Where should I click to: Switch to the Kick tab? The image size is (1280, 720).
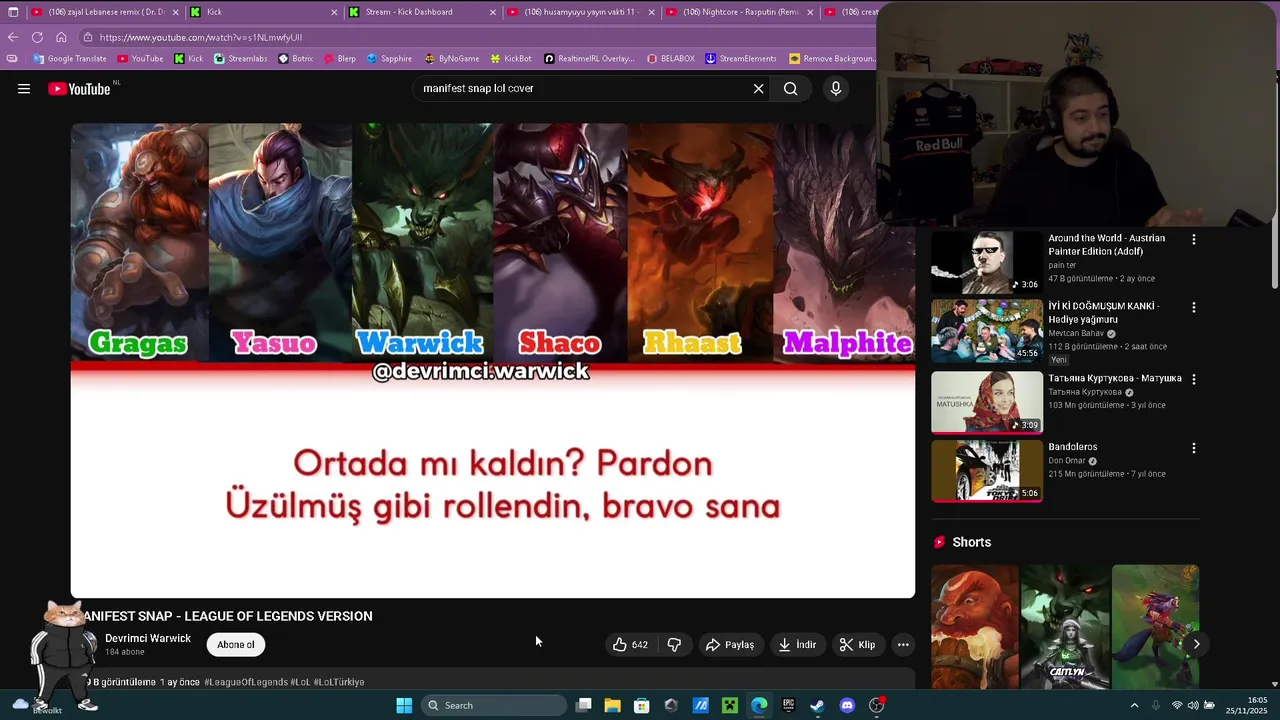click(x=264, y=12)
